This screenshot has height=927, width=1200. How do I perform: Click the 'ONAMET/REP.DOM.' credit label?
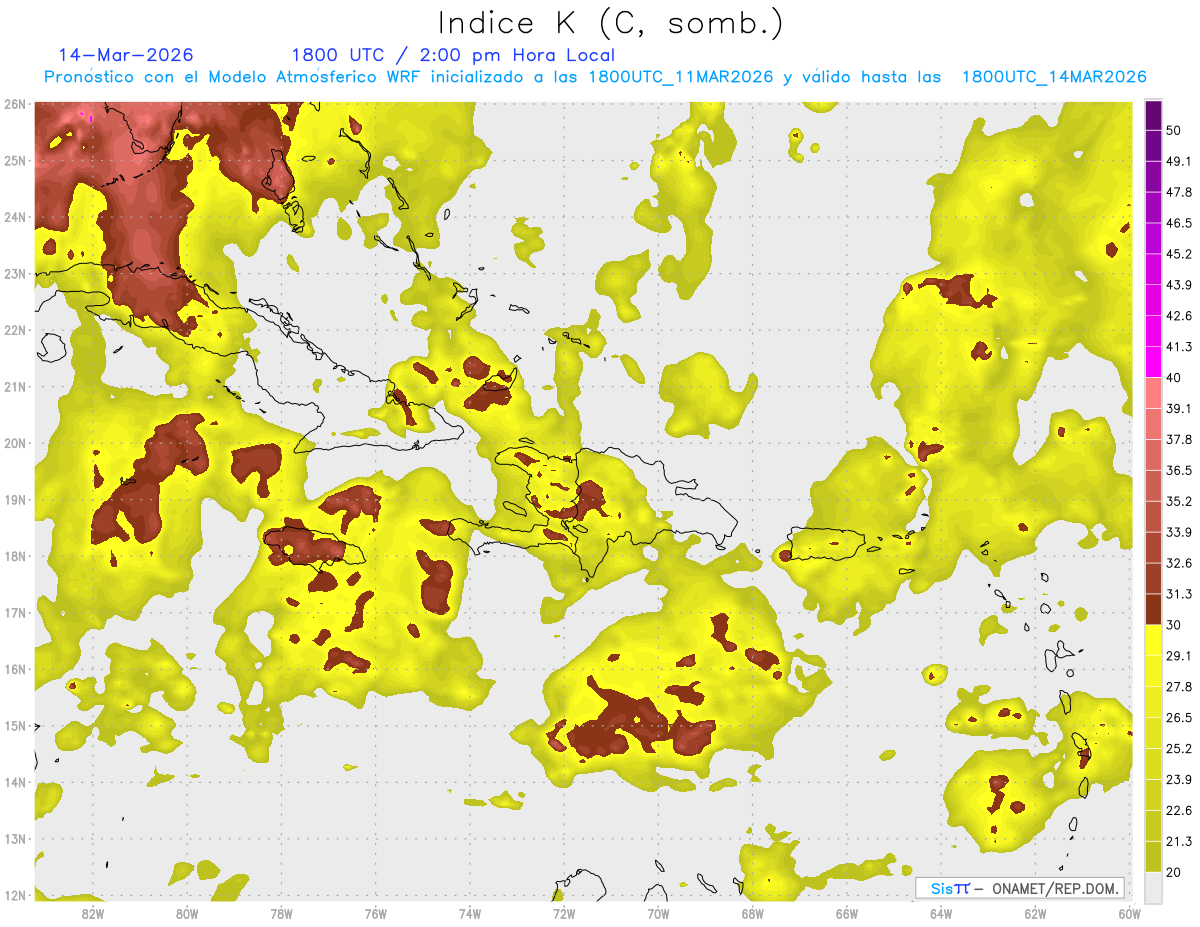click(x=1053, y=888)
